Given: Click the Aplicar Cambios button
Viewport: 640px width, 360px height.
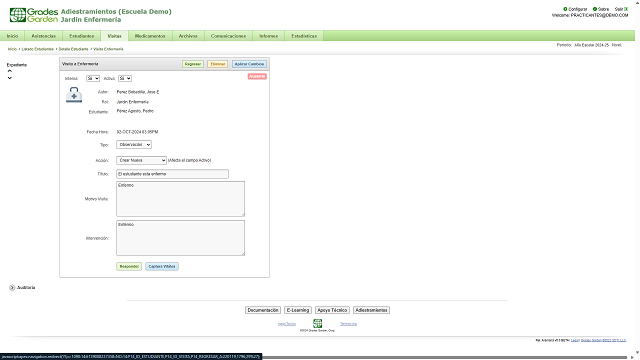Looking at the screenshot, I should click(249, 64).
